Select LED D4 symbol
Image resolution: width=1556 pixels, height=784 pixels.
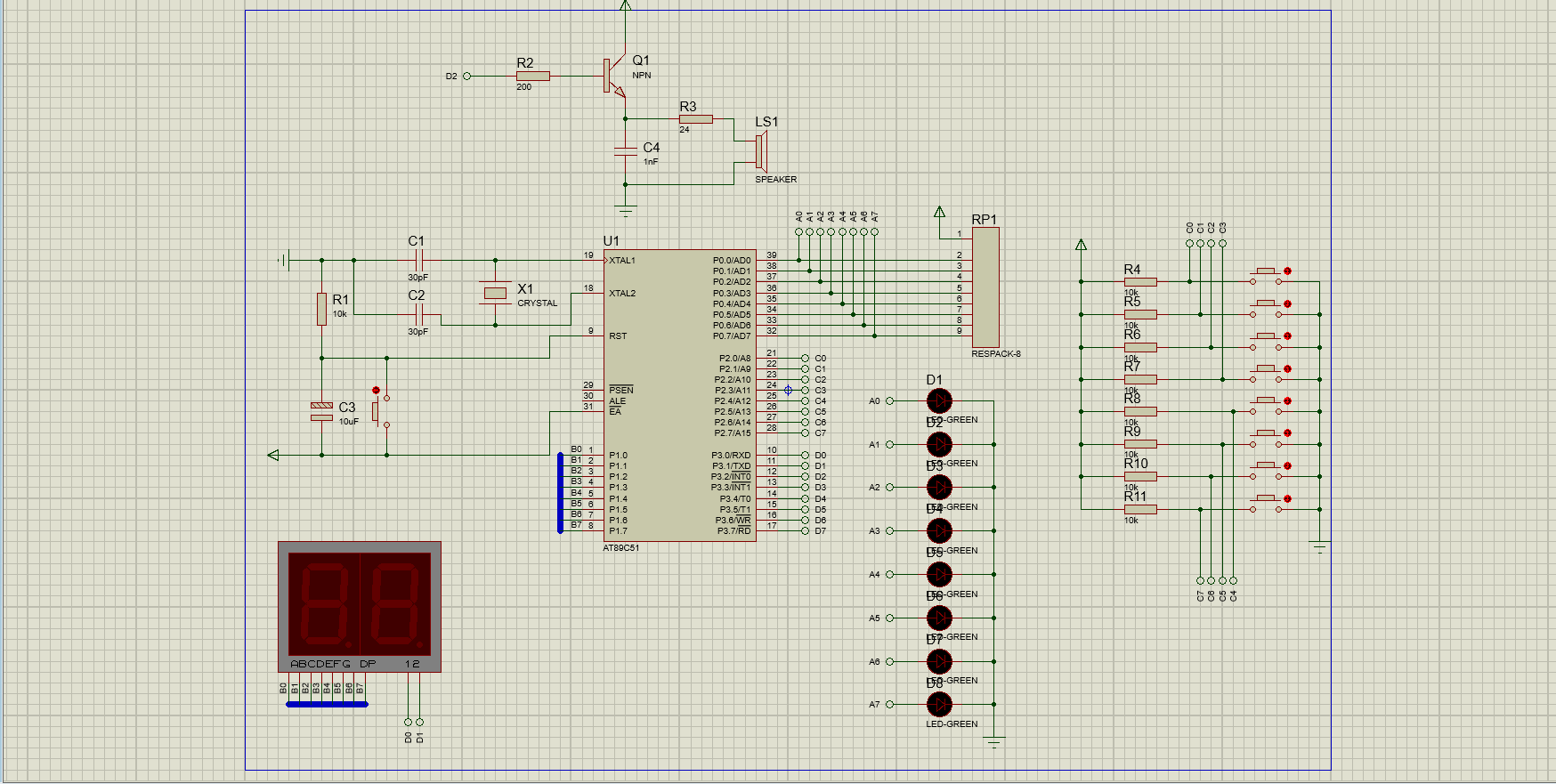point(939,531)
